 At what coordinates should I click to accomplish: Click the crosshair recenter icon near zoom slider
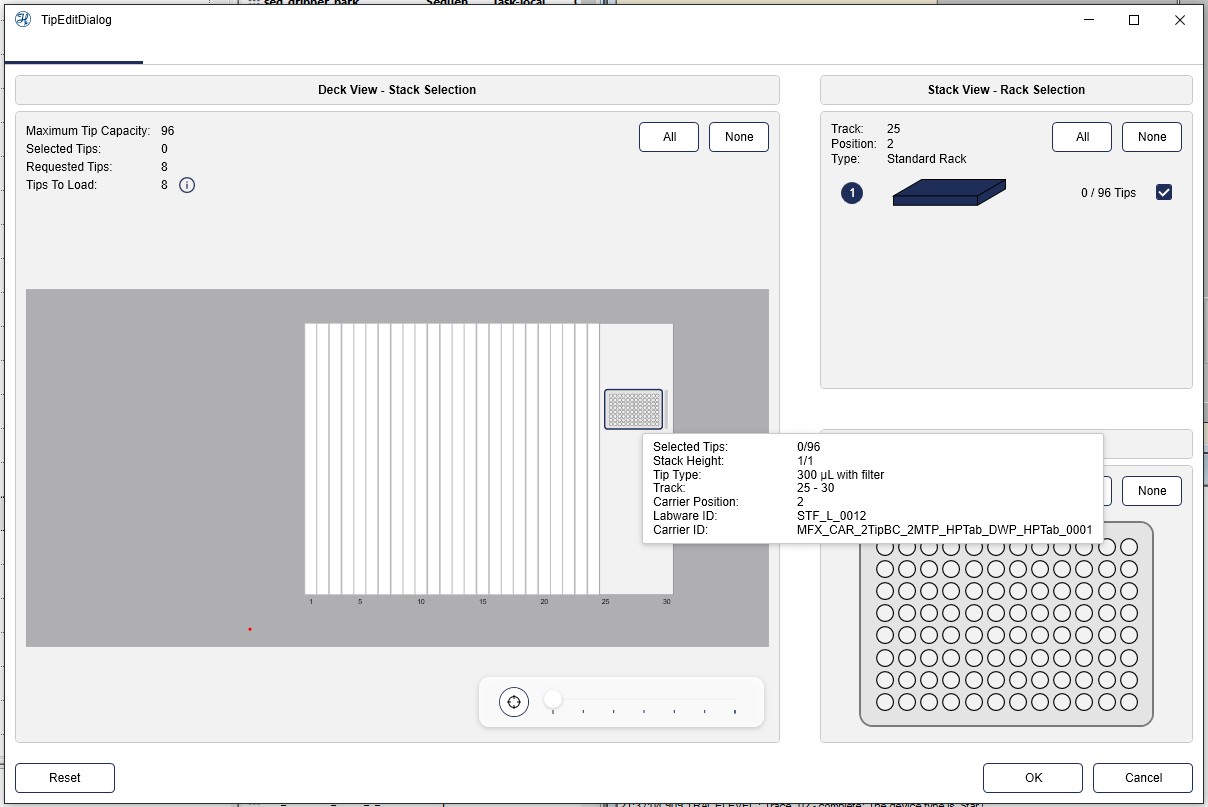pyautogui.click(x=514, y=702)
